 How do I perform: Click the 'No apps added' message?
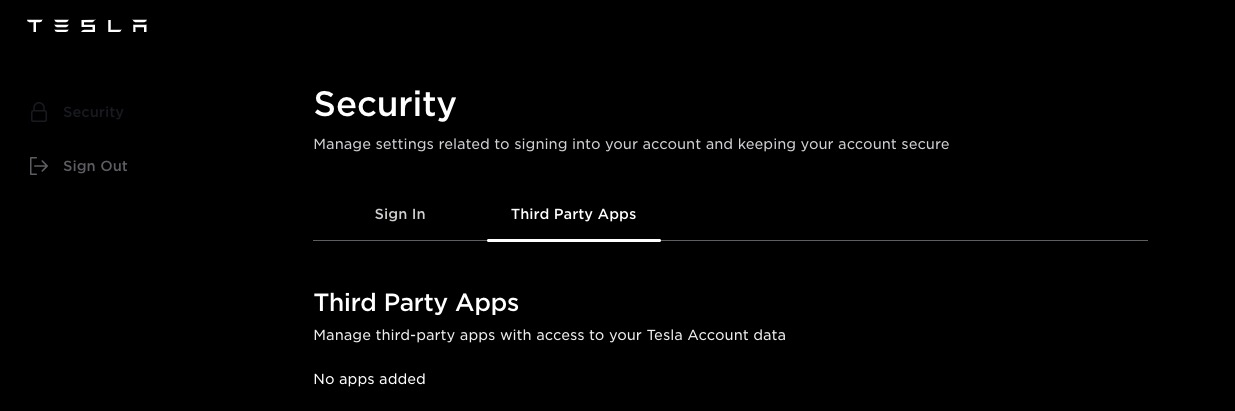[x=370, y=379]
